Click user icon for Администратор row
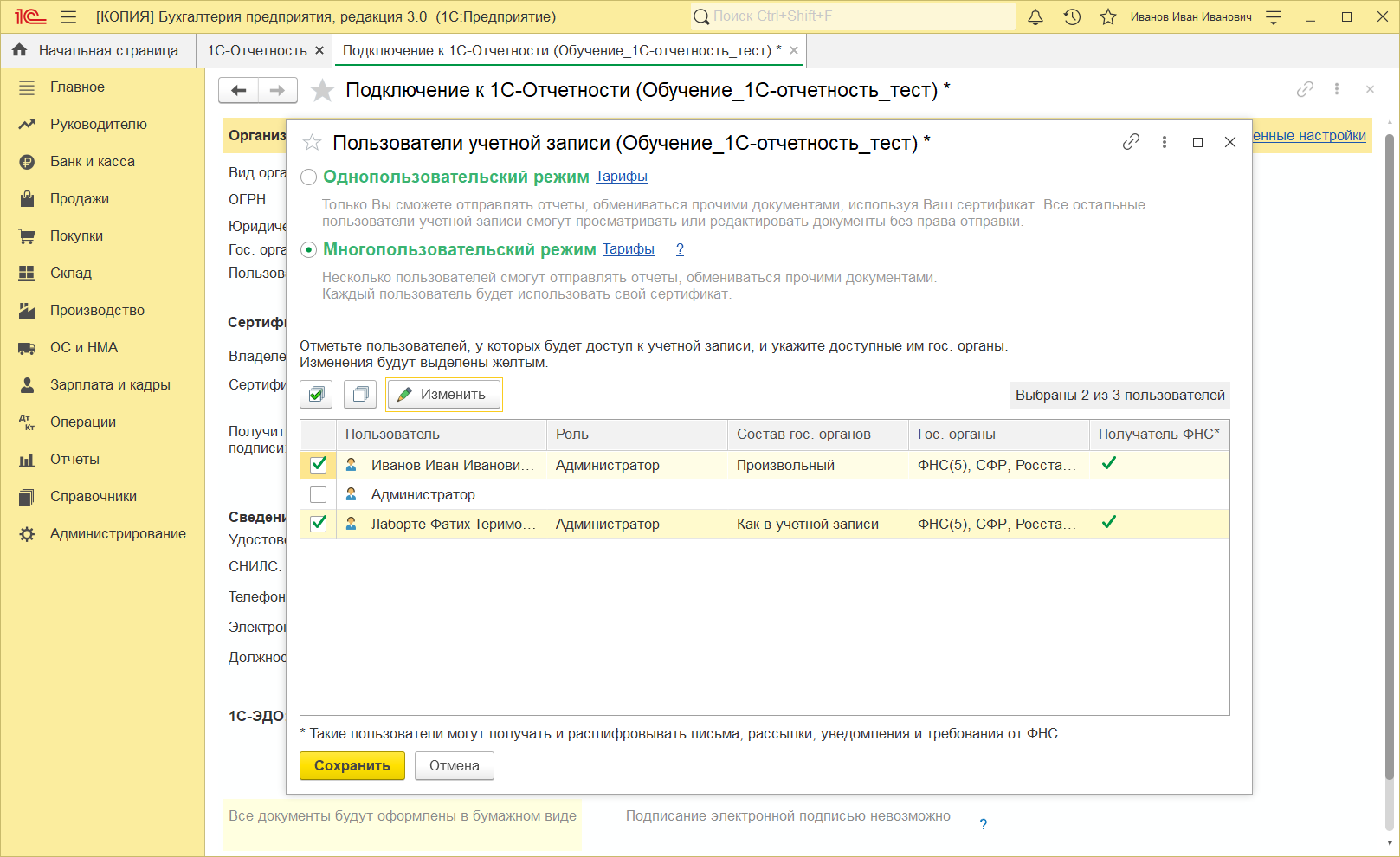The width and height of the screenshot is (1400, 857). pos(352,494)
